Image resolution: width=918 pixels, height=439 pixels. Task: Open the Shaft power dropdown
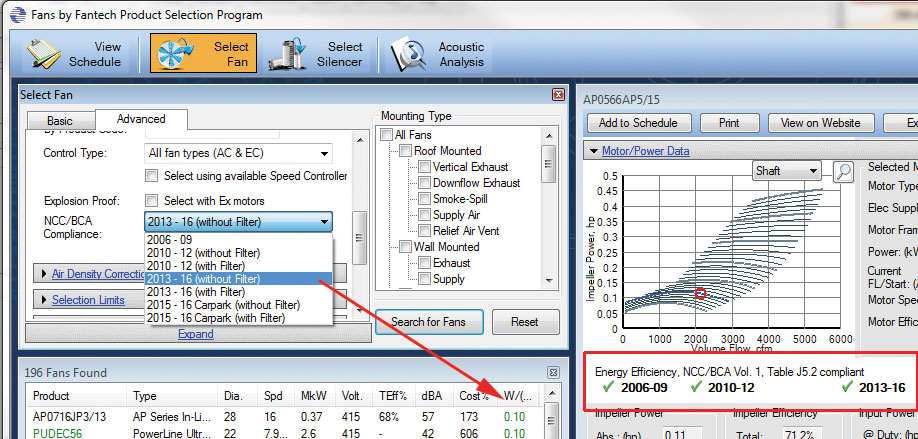click(786, 171)
